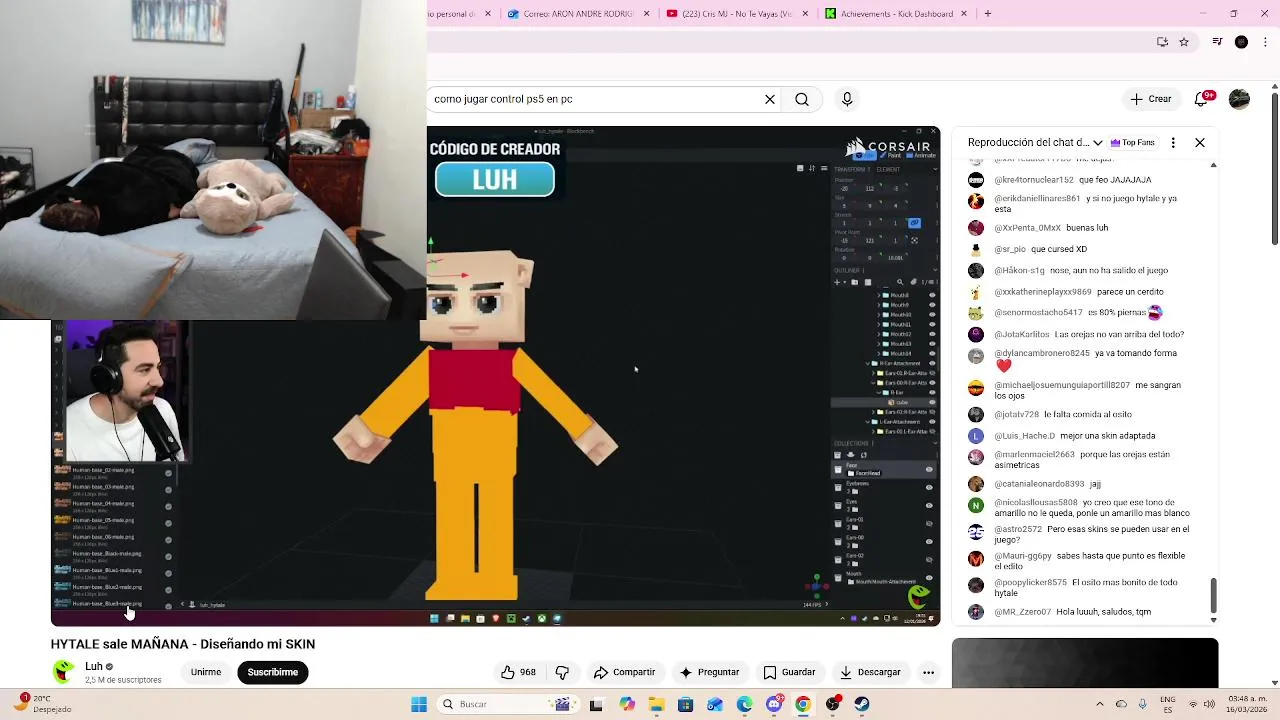The image size is (1280, 720).
Task: Open Discord from the taskbar
Action: click(x=774, y=704)
